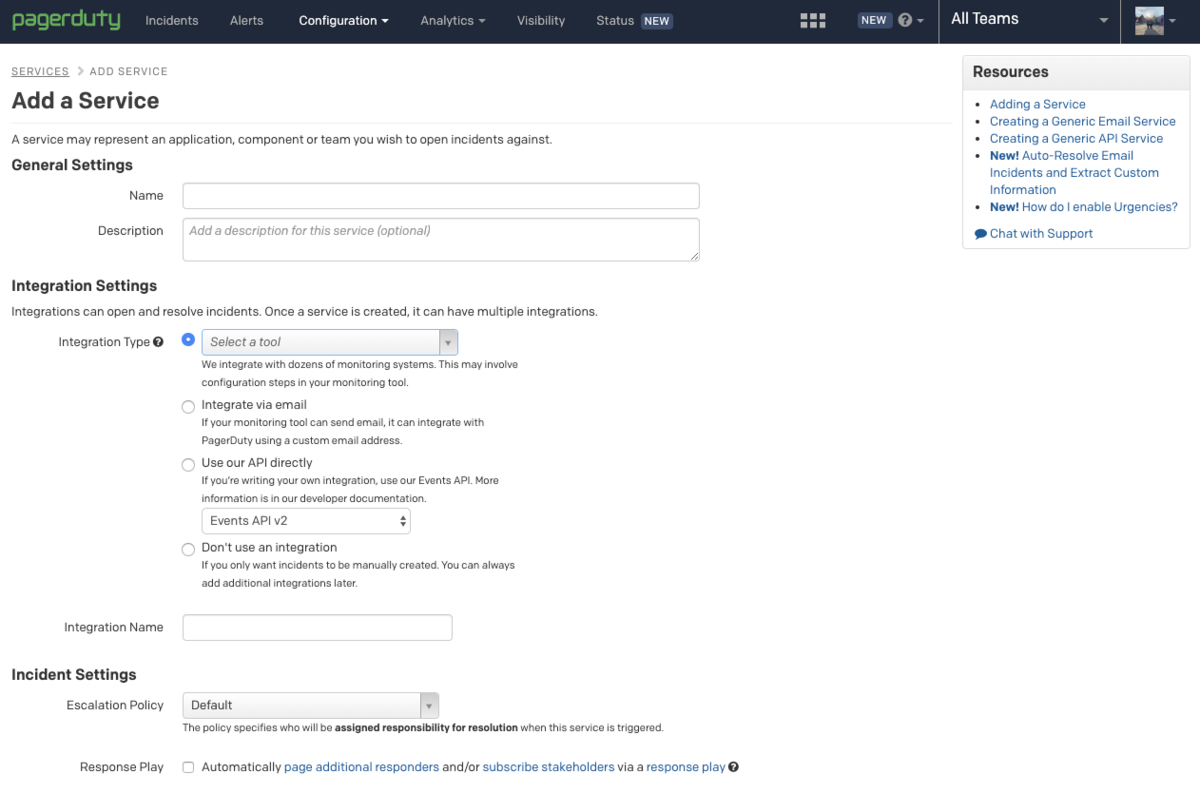Open the Events API v2 dropdown

point(306,521)
